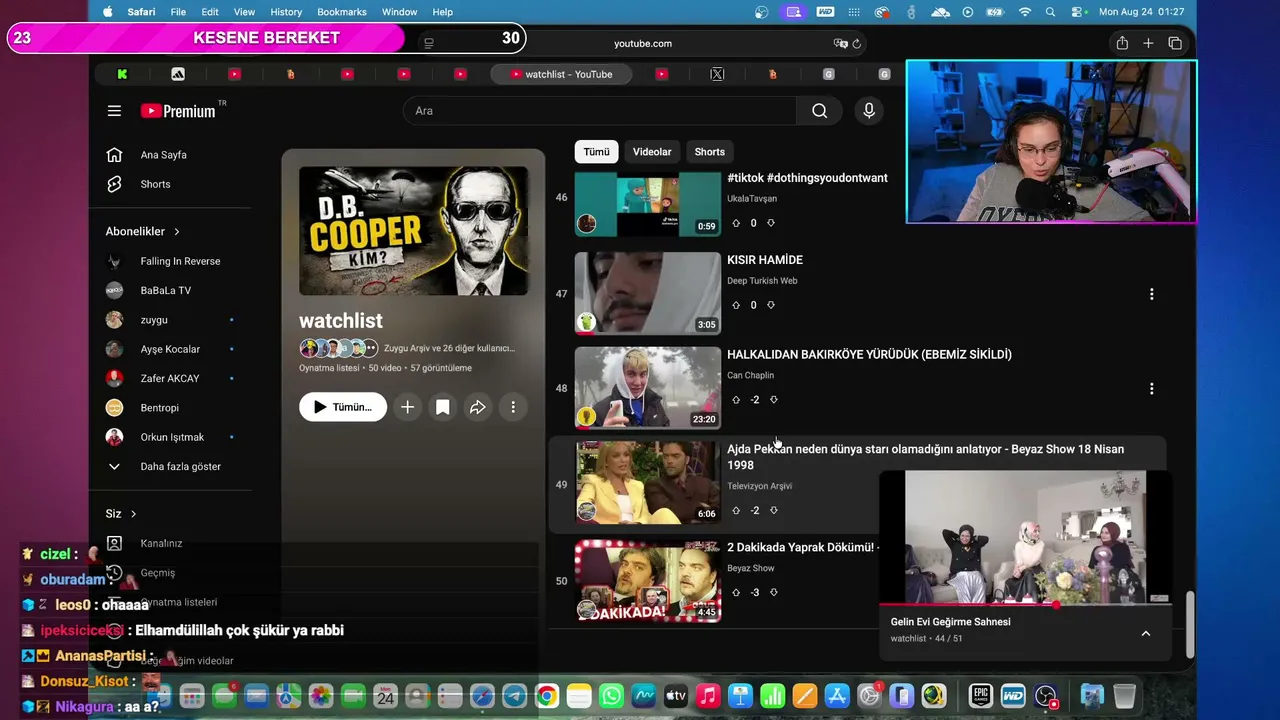Switch to the X tab in Safari
1280x720 pixels.
(x=717, y=74)
